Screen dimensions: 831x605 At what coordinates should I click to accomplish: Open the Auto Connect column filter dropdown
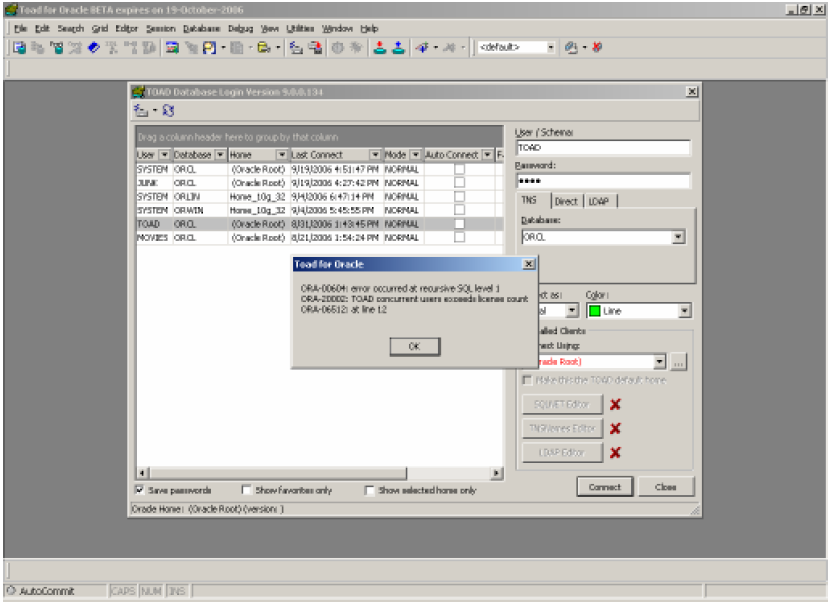[487, 155]
